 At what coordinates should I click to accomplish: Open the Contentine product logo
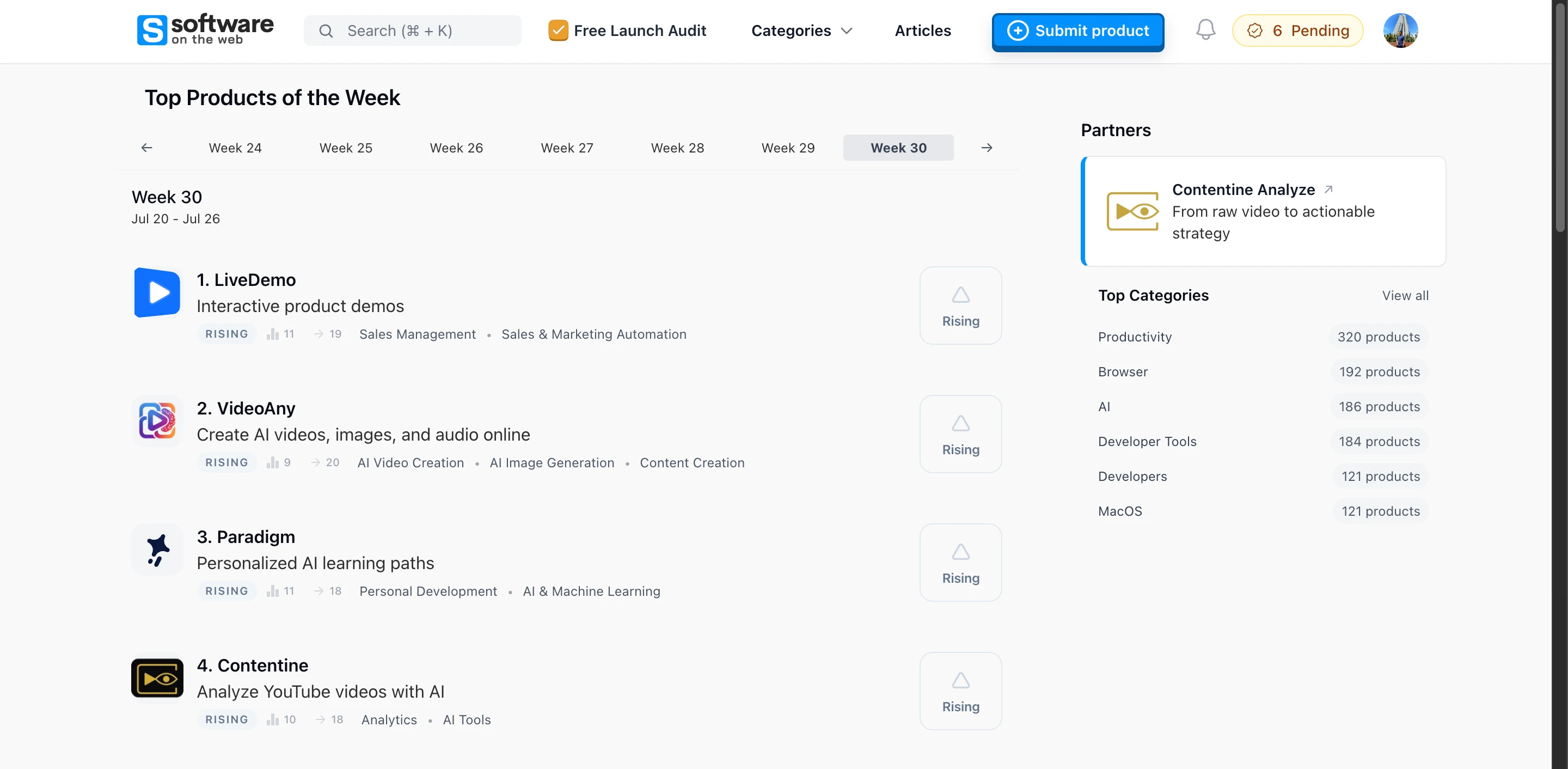tap(157, 678)
